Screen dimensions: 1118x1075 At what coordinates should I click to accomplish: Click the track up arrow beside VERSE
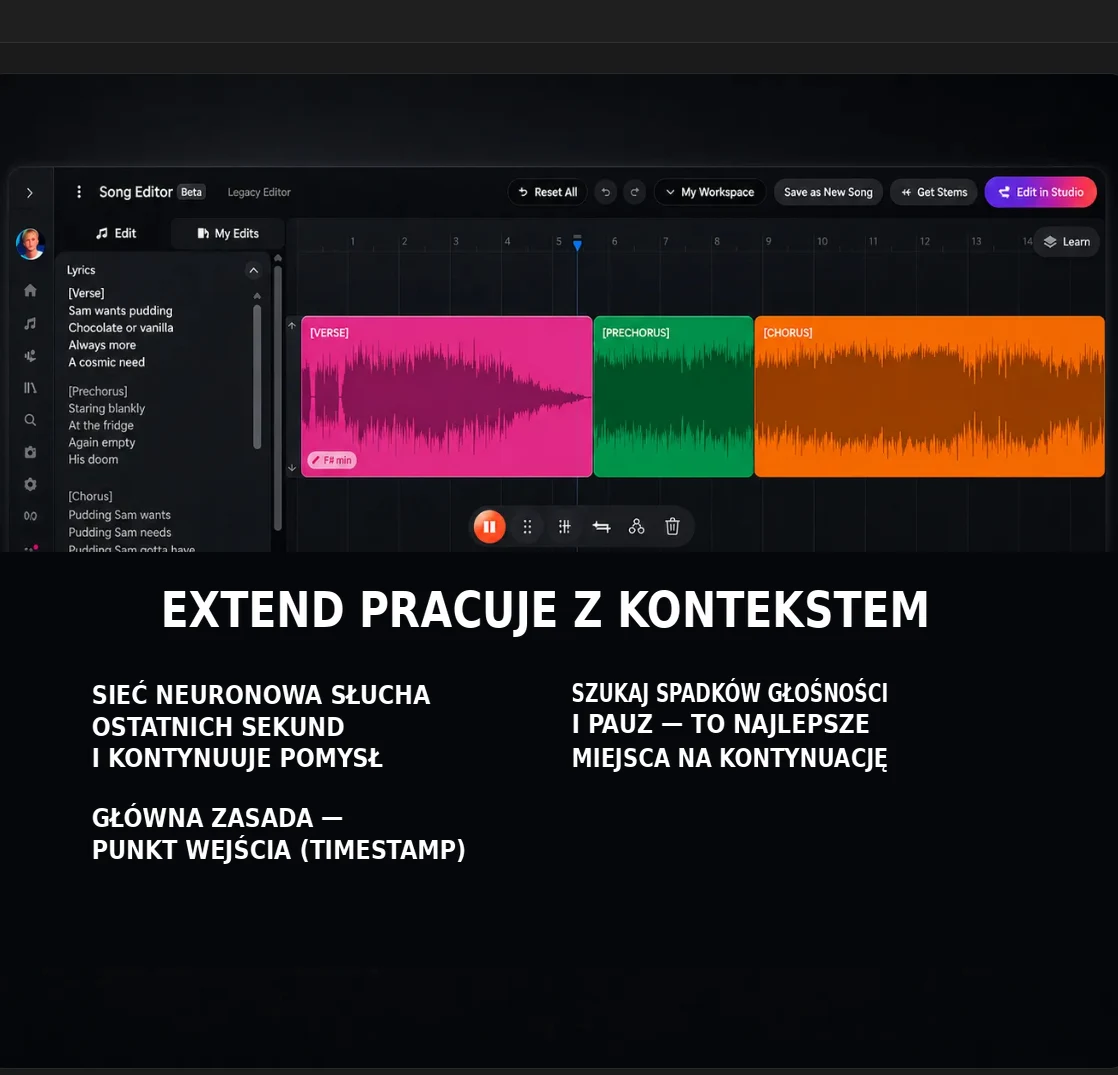(x=292, y=325)
